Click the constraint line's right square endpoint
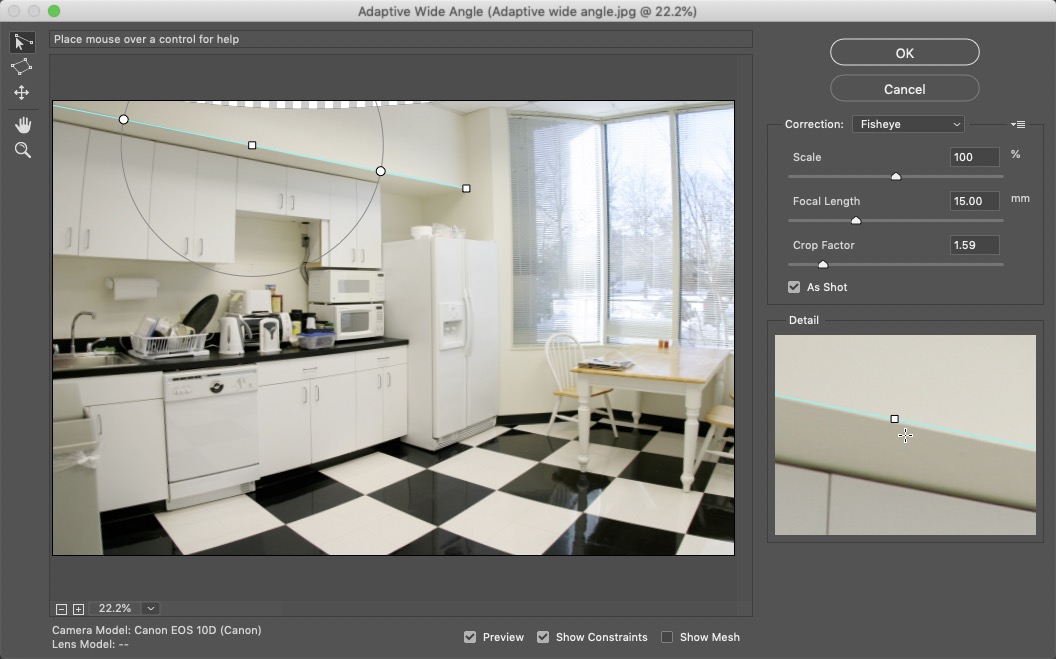This screenshot has height=659, width=1056. tap(466, 188)
